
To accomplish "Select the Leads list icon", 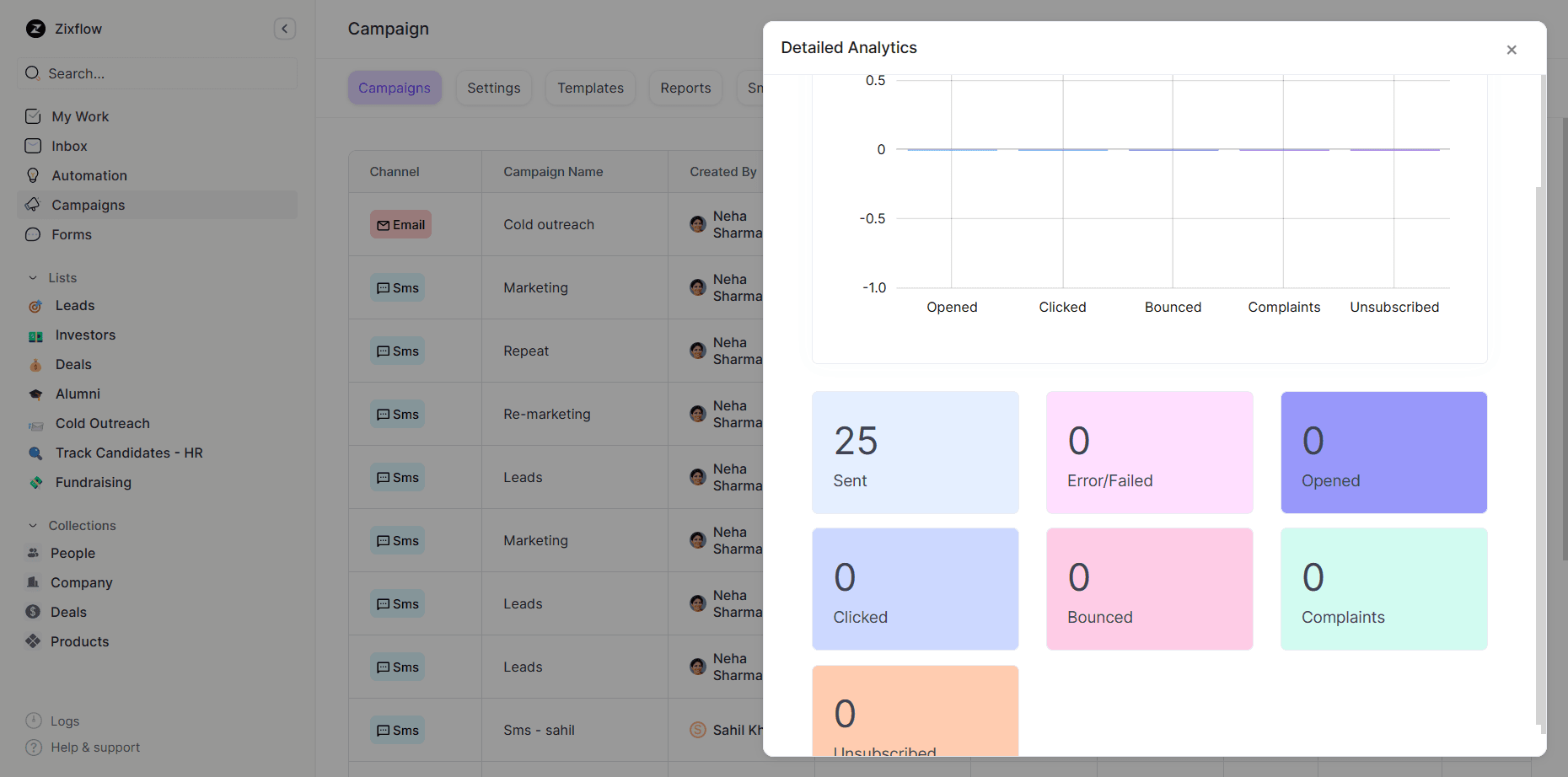I will 35,305.
